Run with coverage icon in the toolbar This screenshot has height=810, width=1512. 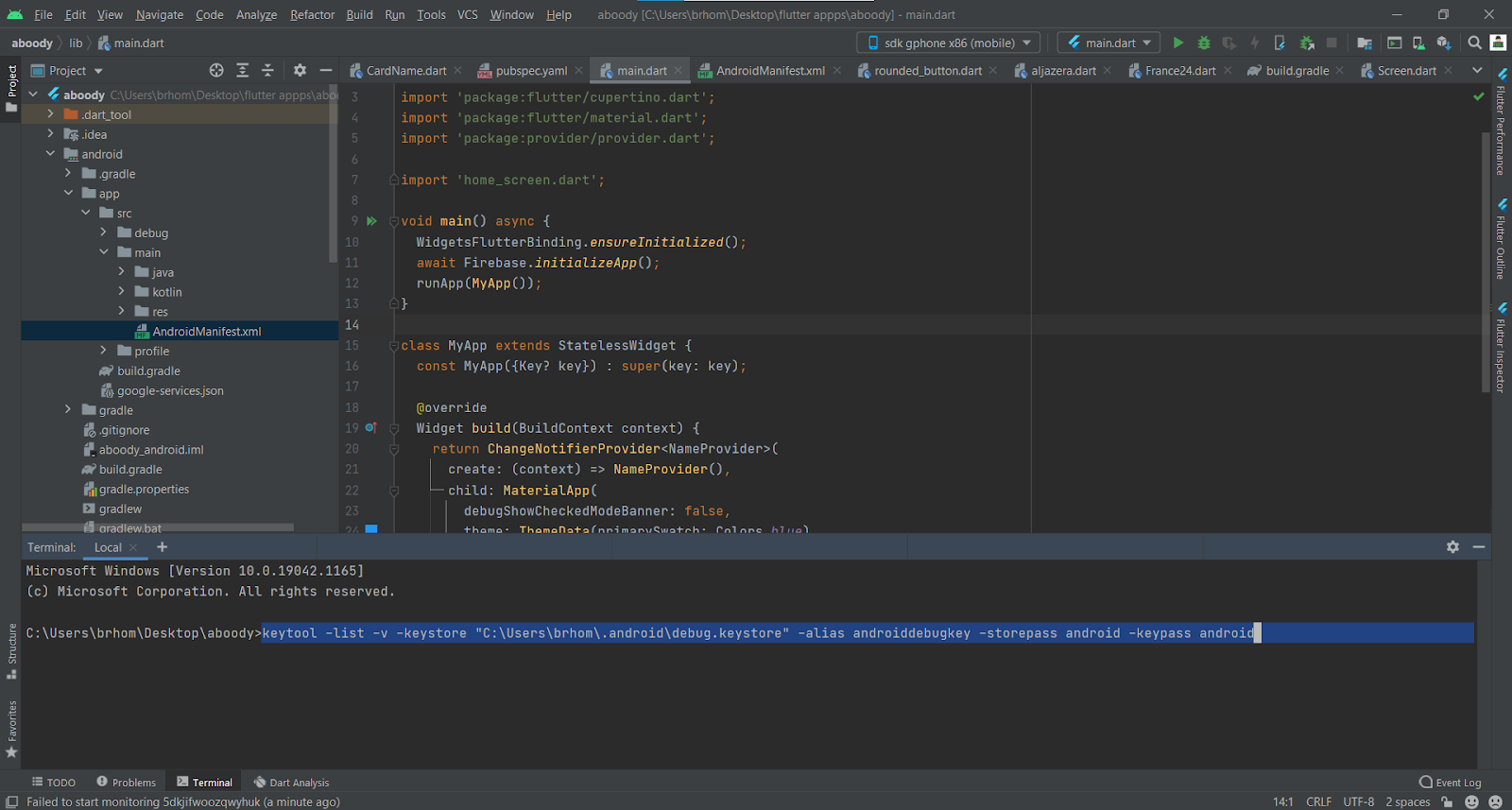1228,43
